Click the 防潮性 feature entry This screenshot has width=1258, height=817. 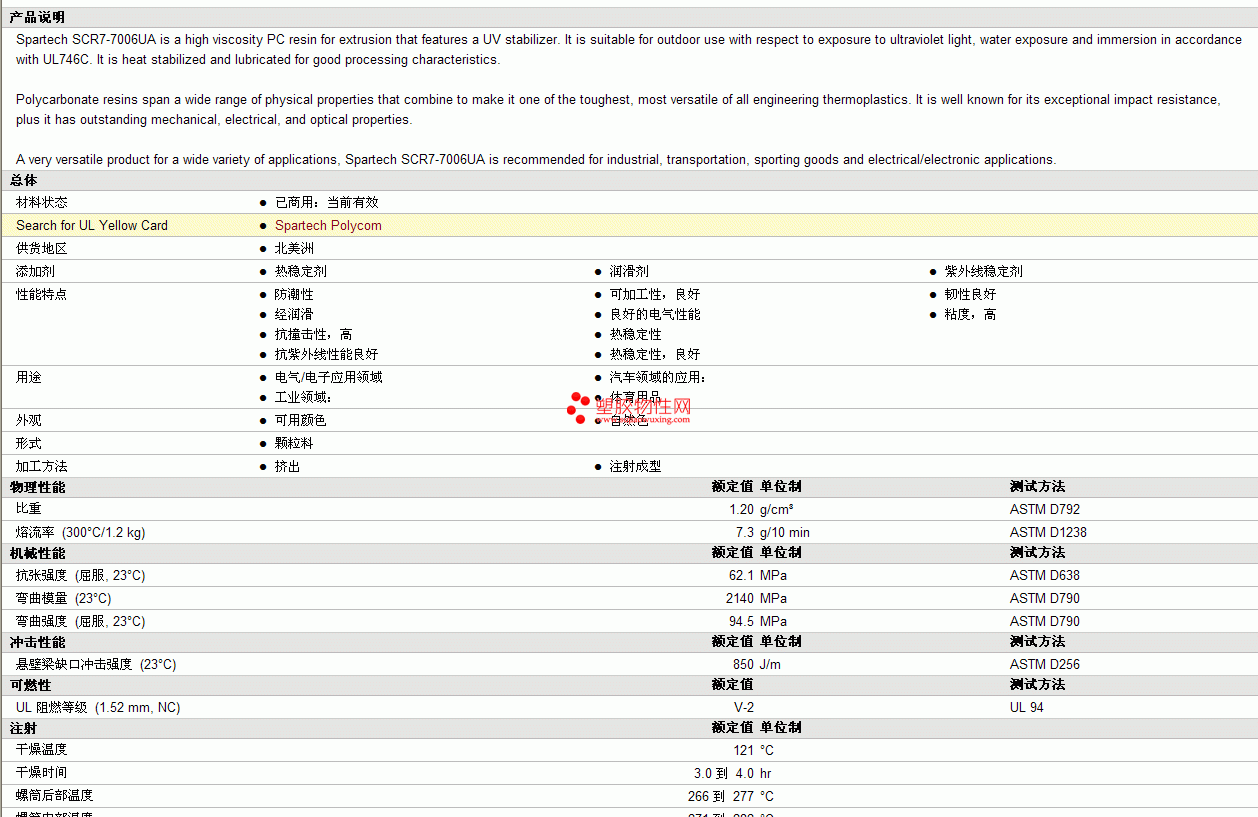click(x=294, y=294)
